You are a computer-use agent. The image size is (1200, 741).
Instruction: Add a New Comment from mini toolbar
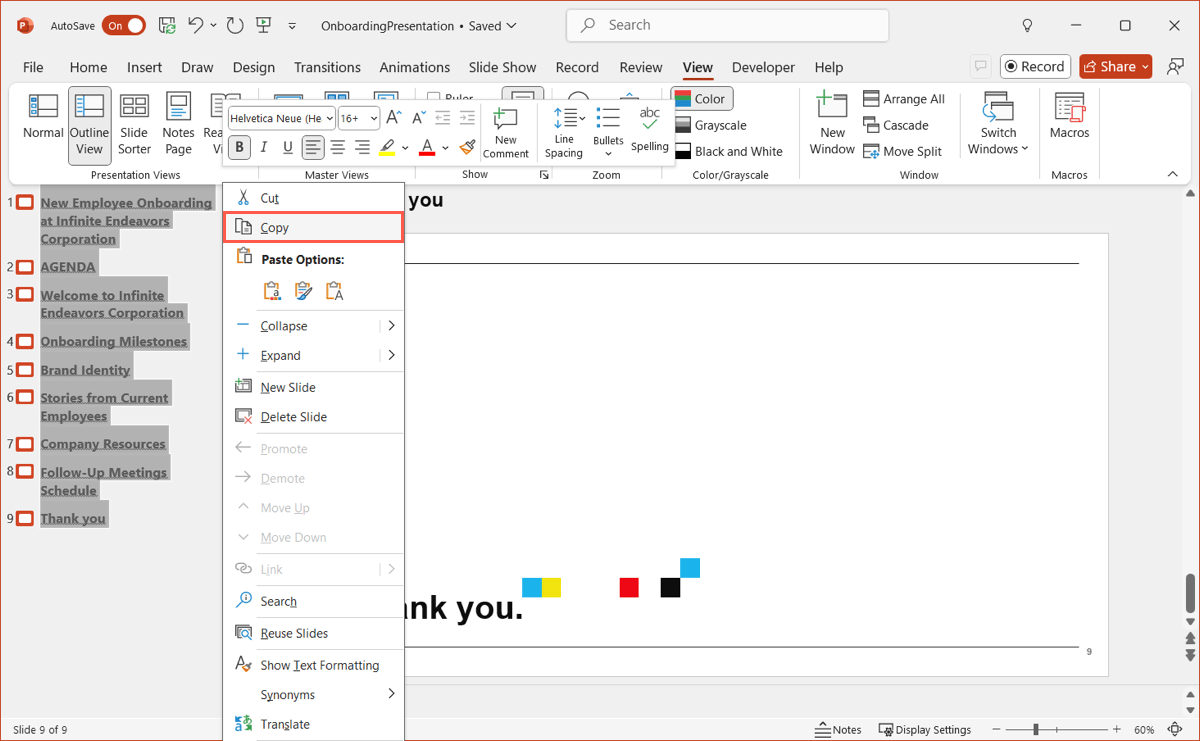coord(506,132)
